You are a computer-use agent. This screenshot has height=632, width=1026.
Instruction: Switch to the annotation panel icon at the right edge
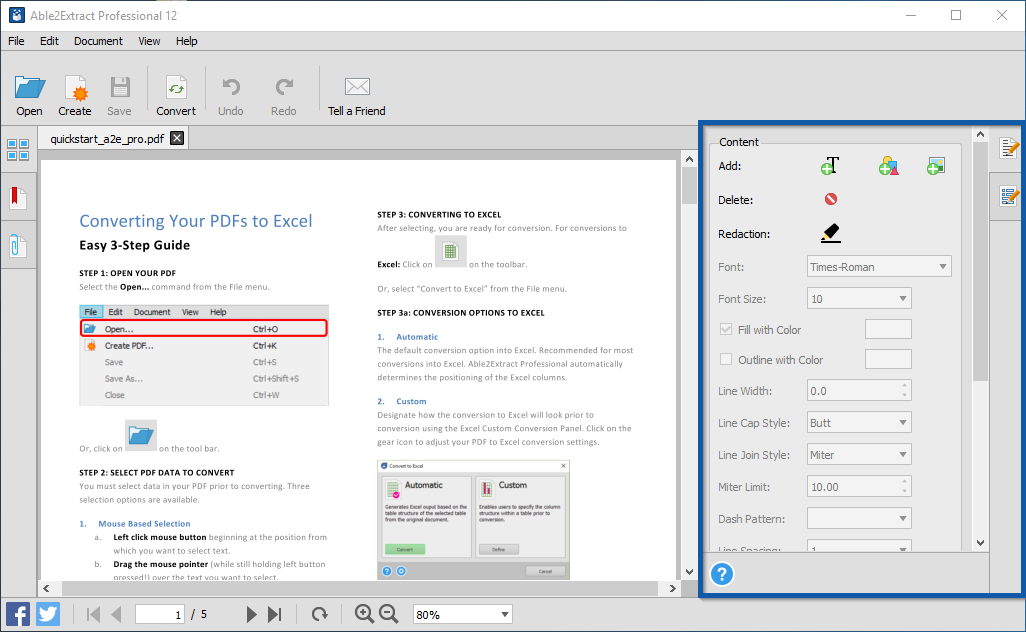click(1008, 196)
